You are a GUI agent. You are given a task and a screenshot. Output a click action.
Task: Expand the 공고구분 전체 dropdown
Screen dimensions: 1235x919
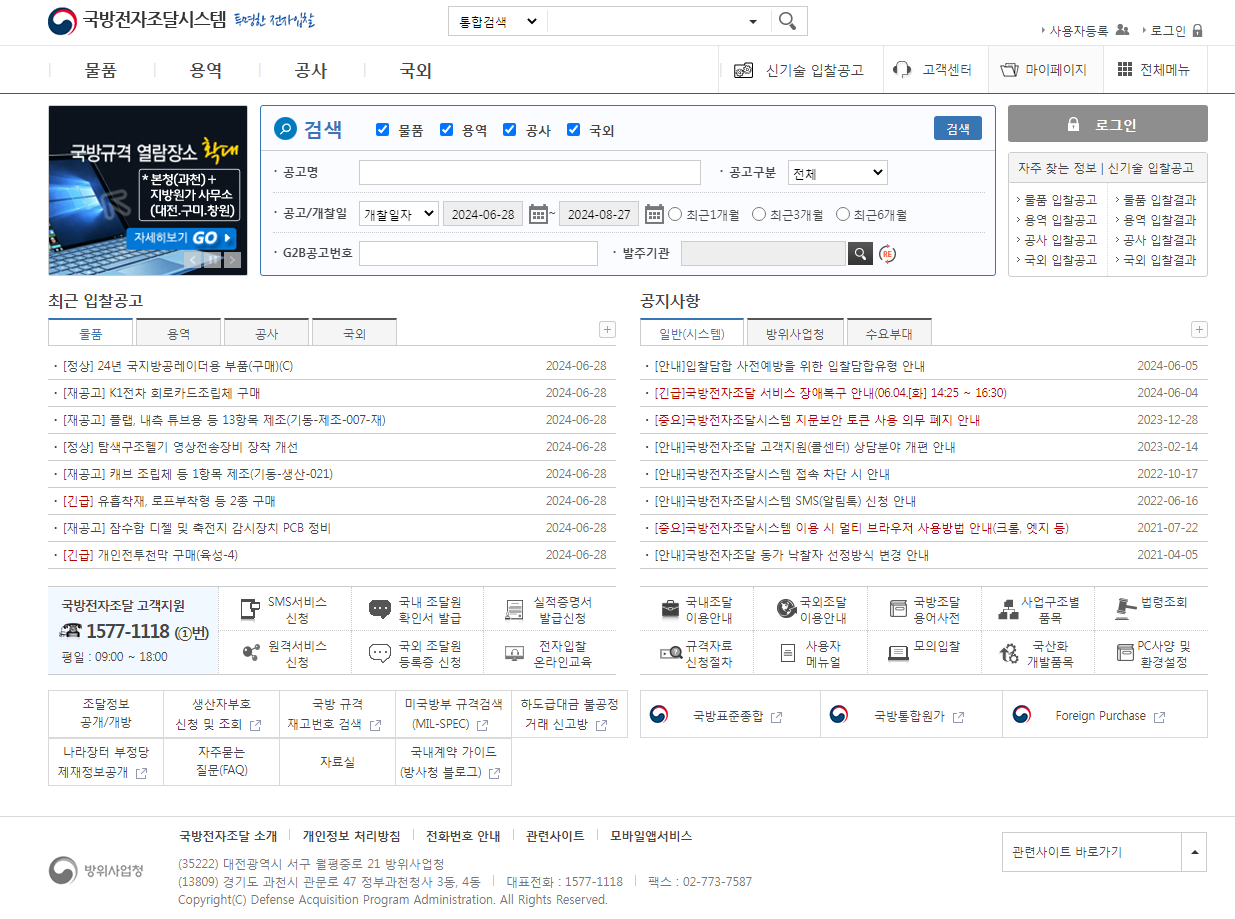point(837,172)
